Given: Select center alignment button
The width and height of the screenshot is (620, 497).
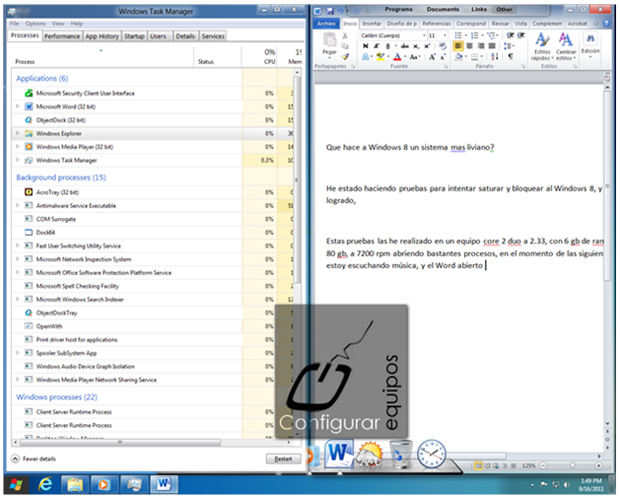Looking at the screenshot, I should coord(469,46).
